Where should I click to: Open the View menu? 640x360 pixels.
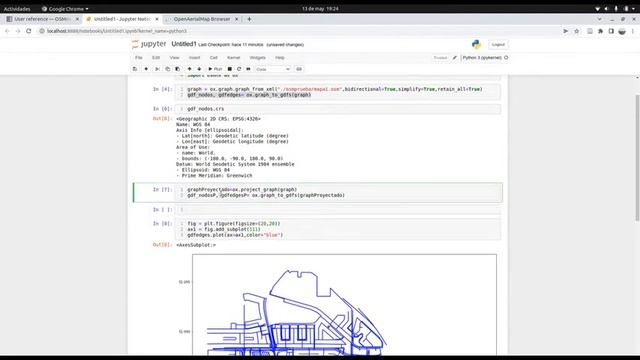pos(174,58)
